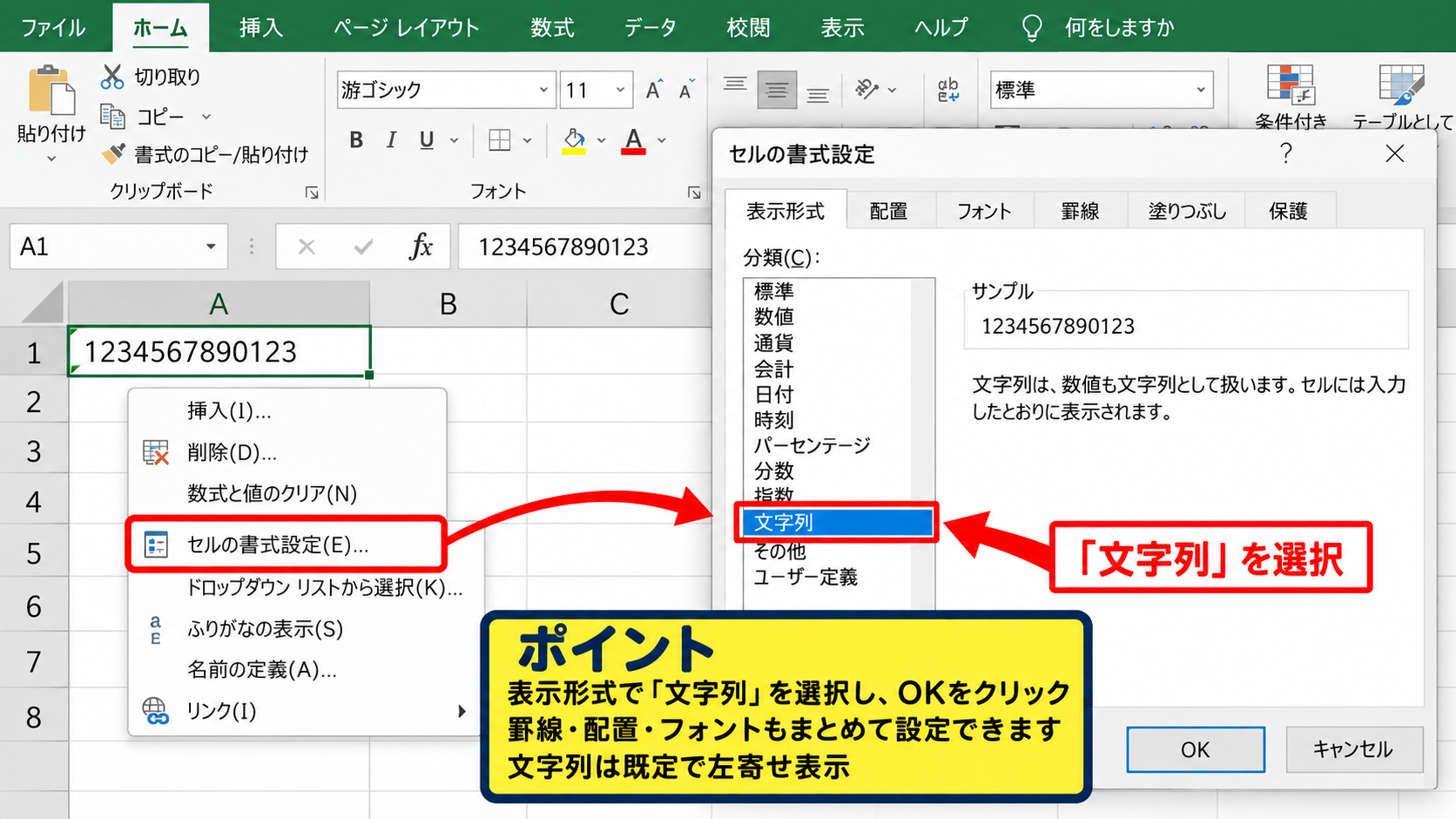Open the font size 11 dropdown
The height and width of the screenshot is (819, 1456).
pos(620,90)
